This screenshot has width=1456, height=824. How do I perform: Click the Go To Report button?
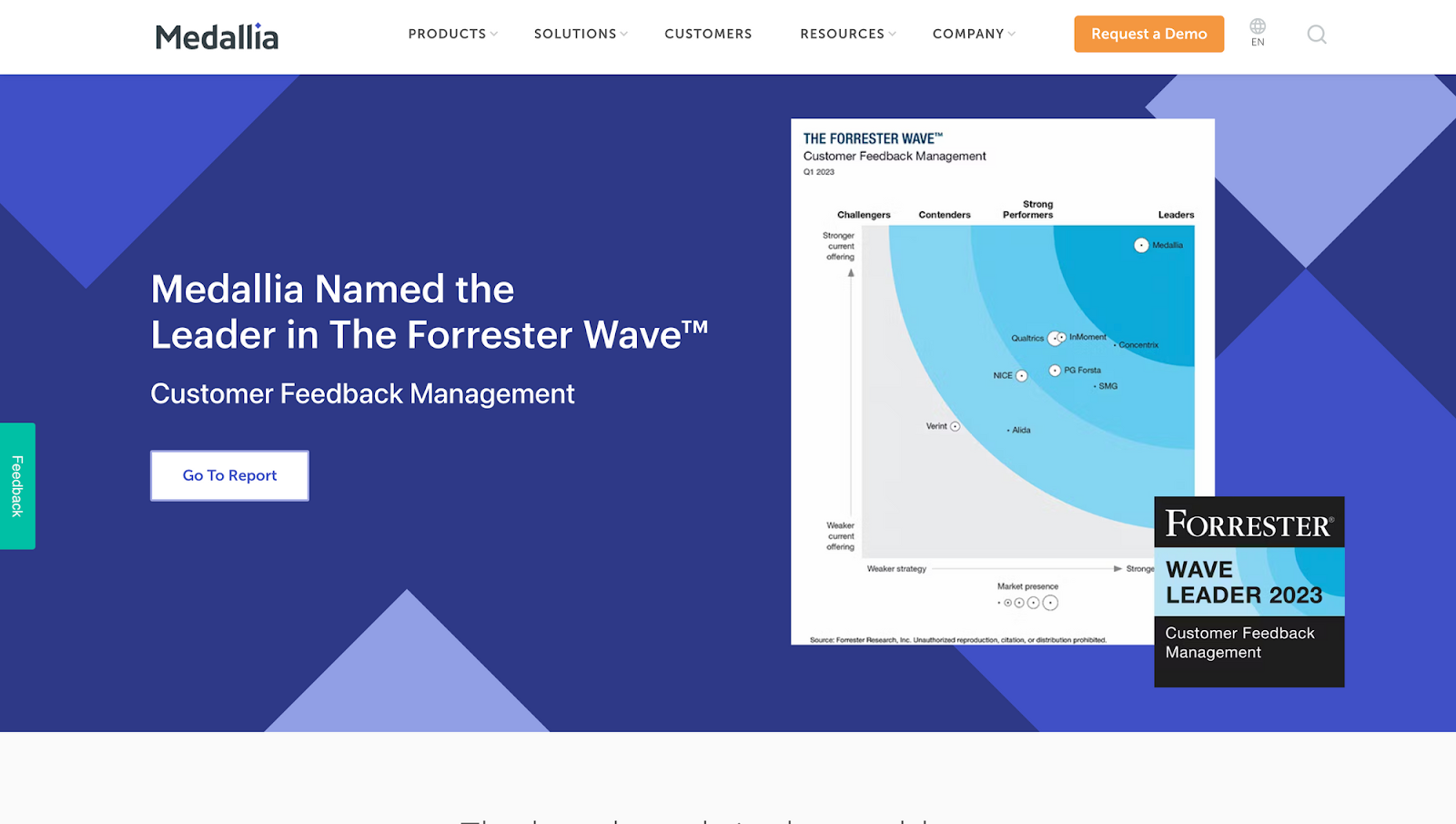(x=228, y=475)
